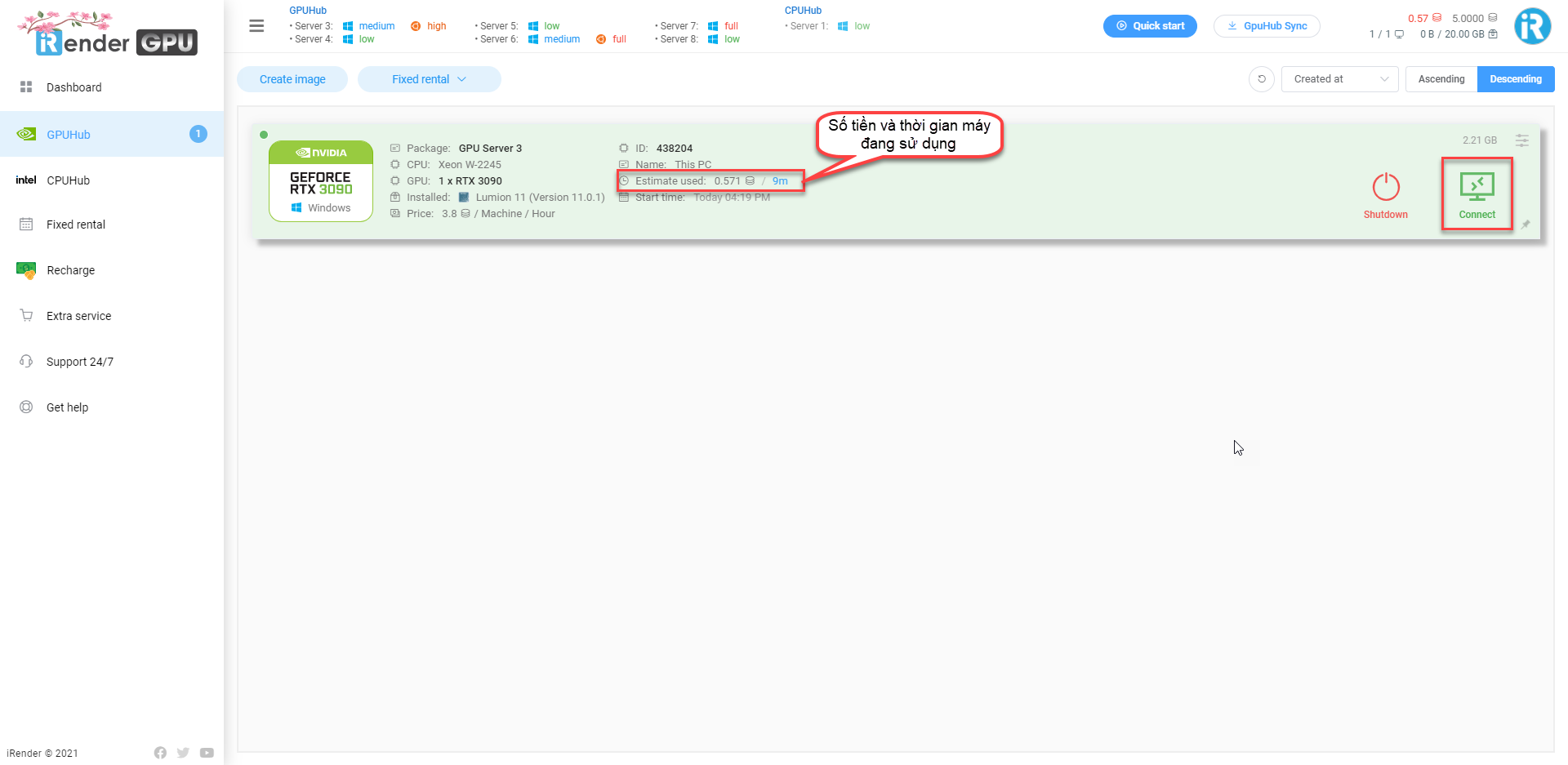The height and width of the screenshot is (765, 1568).
Task: Click Server 6 full Ubuntu status
Action: click(x=612, y=39)
